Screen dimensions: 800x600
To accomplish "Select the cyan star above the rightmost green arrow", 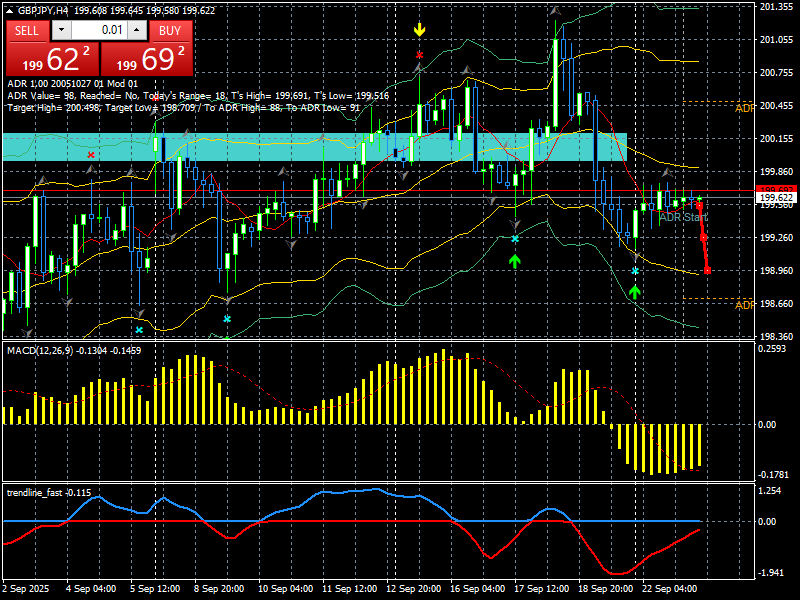I will point(635,271).
